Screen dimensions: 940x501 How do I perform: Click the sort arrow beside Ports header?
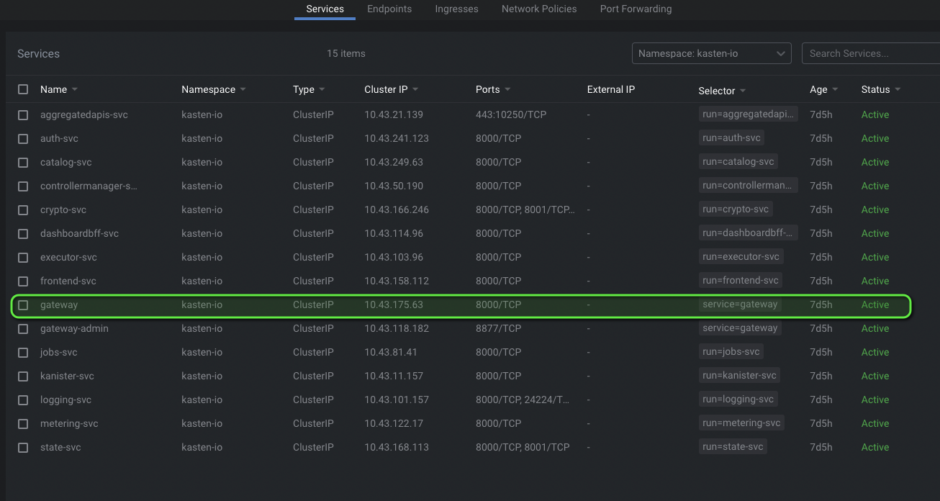[x=508, y=90]
